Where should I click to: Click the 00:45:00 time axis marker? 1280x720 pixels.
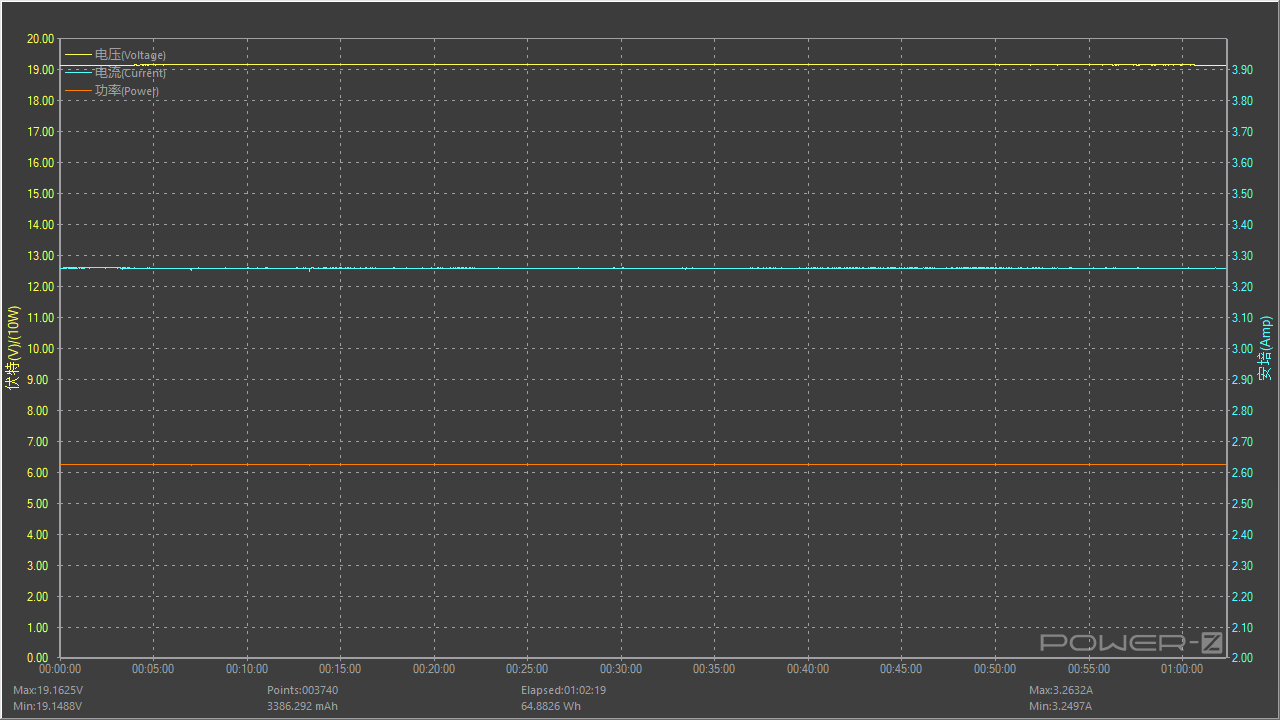(x=901, y=669)
